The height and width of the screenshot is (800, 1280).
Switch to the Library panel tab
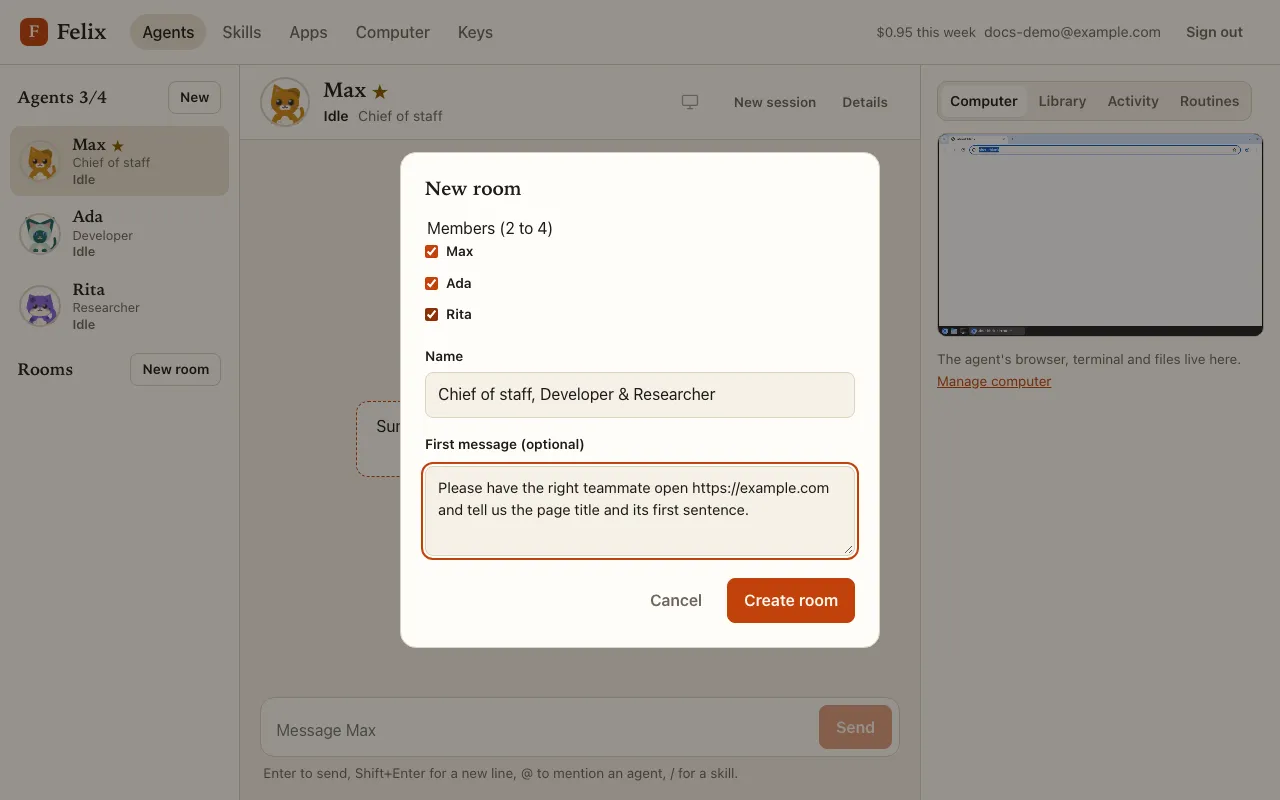point(1062,101)
